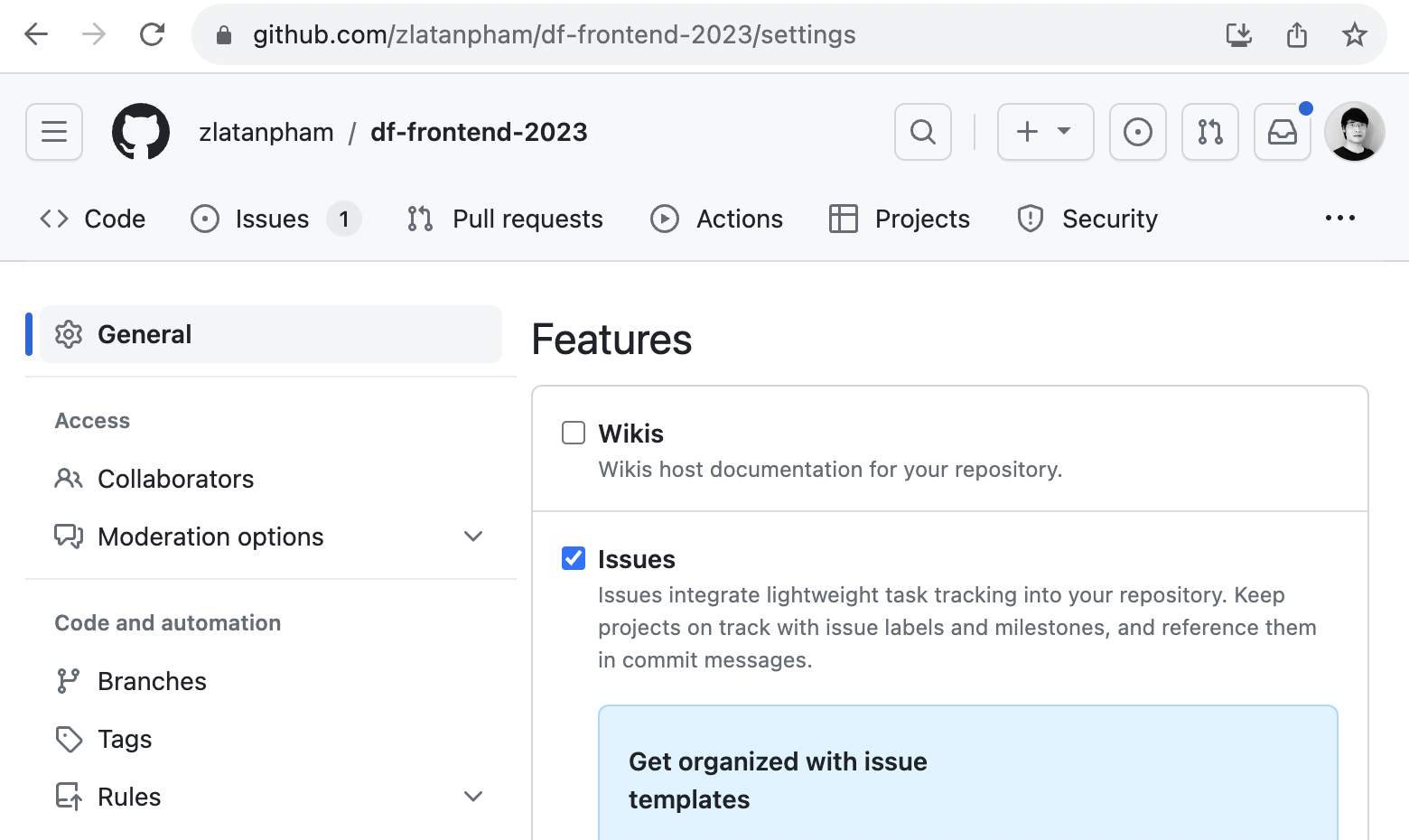Reload the page

[x=152, y=34]
